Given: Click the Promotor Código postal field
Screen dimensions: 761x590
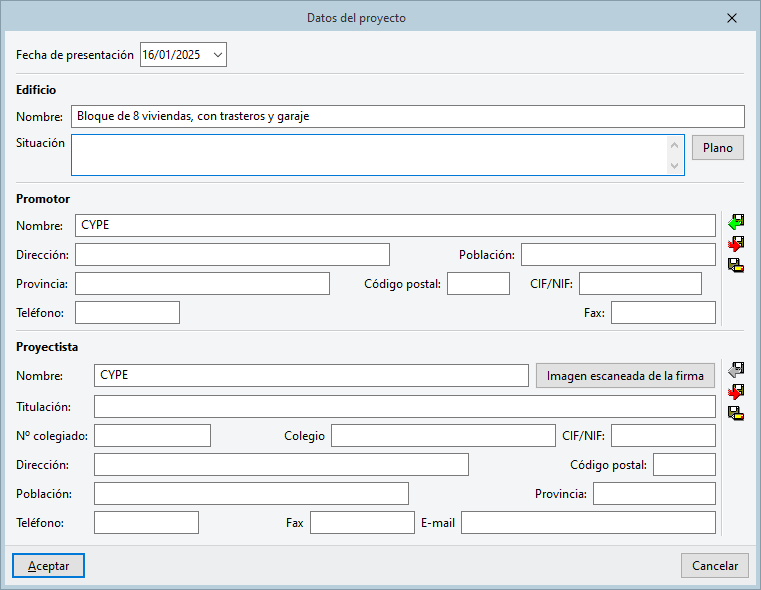Looking at the screenshot, I should (478, 284).
